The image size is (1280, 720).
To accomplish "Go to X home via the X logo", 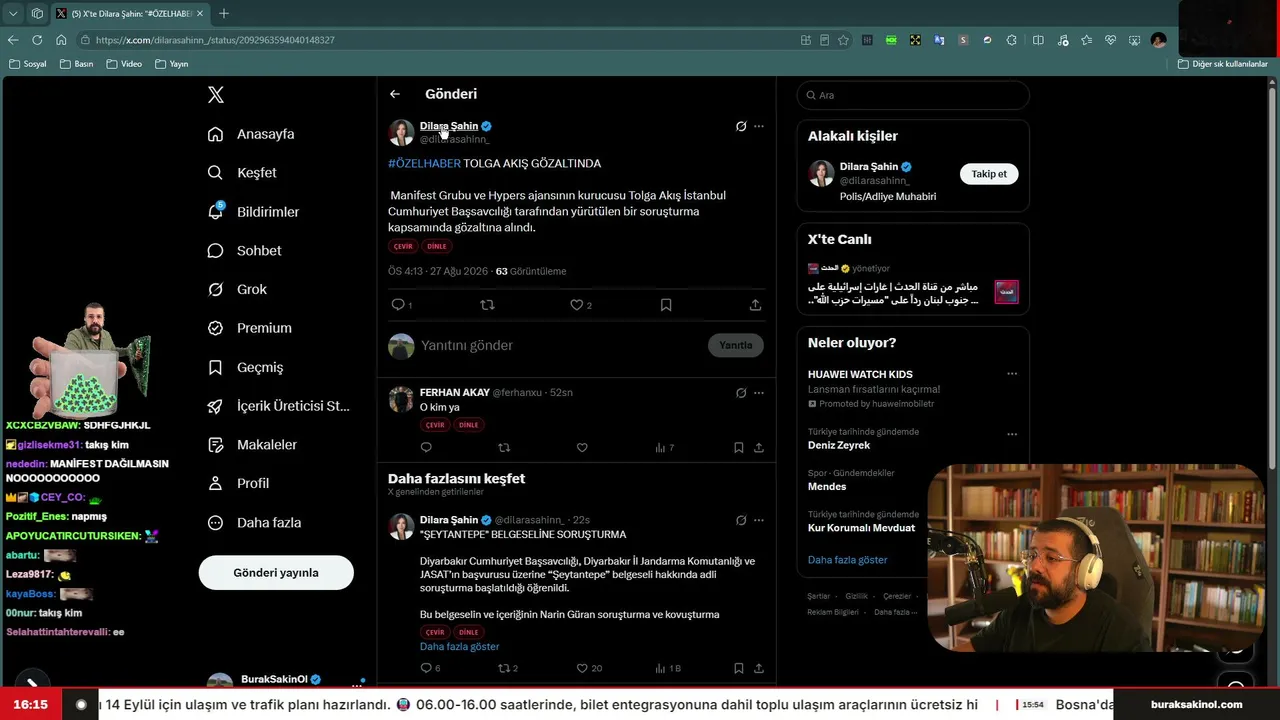I will pos(216,95).
